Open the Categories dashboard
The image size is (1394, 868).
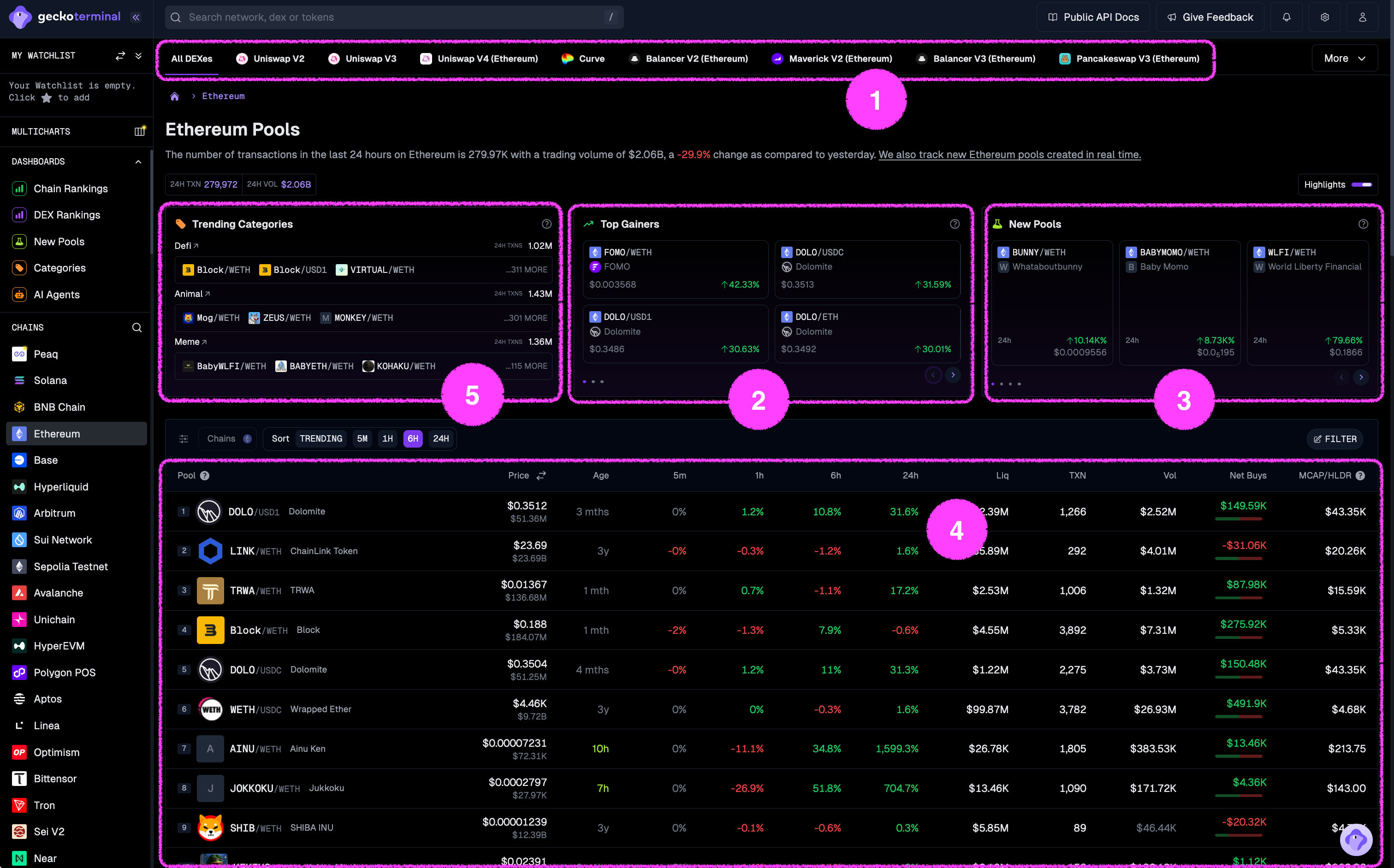tap(59, 267)
